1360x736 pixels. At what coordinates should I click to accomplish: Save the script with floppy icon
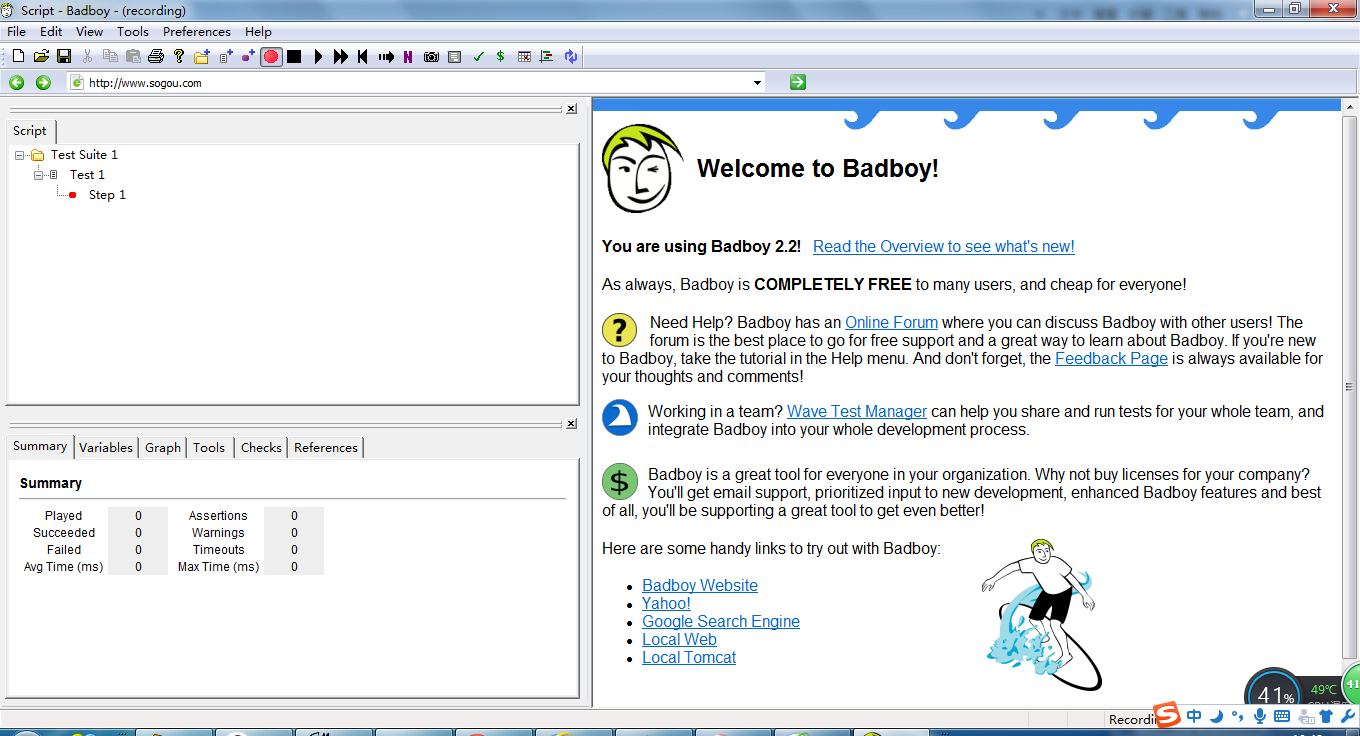pyautogui.click(x=64, y=57)
